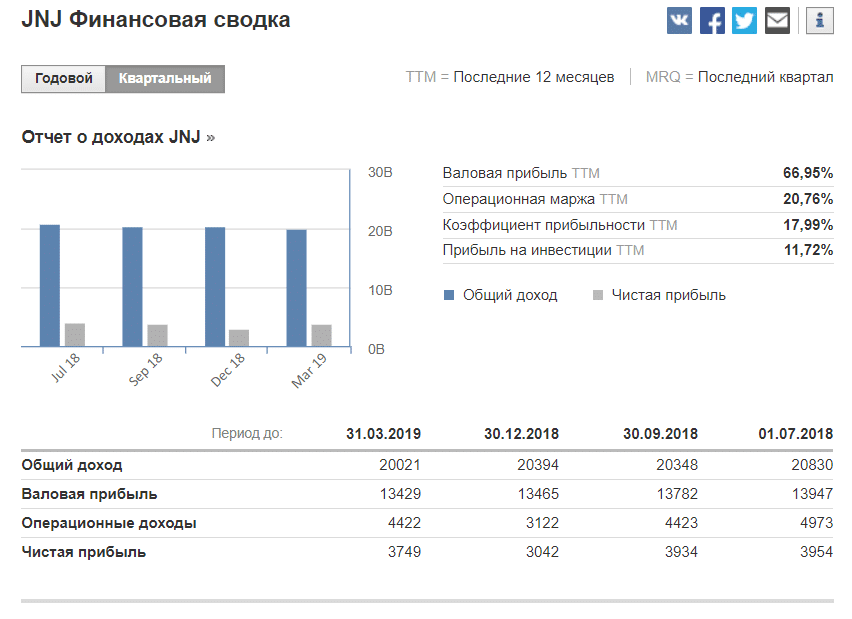This screenshot has width=852, height=619.
Task: Click the 66,95% gross margin value
Action: pos(808,173)
